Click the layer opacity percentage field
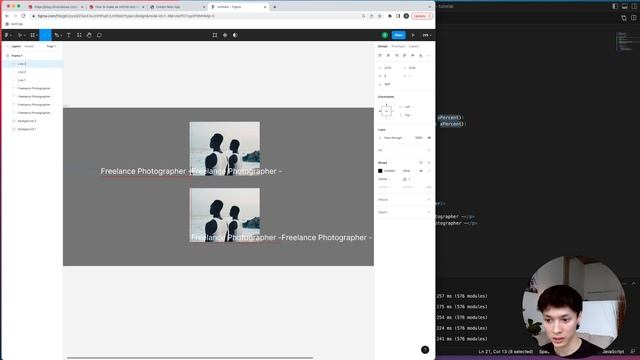 [418, 138]
